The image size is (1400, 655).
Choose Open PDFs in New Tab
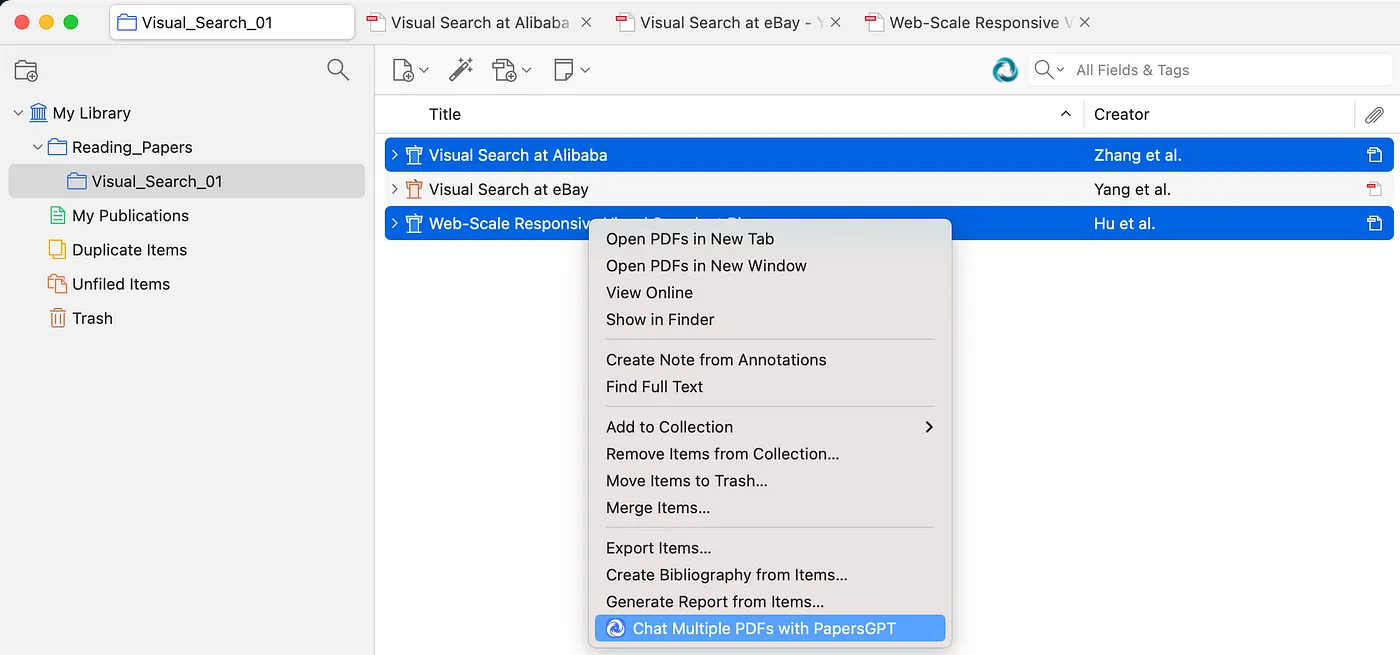coord(770,239)
